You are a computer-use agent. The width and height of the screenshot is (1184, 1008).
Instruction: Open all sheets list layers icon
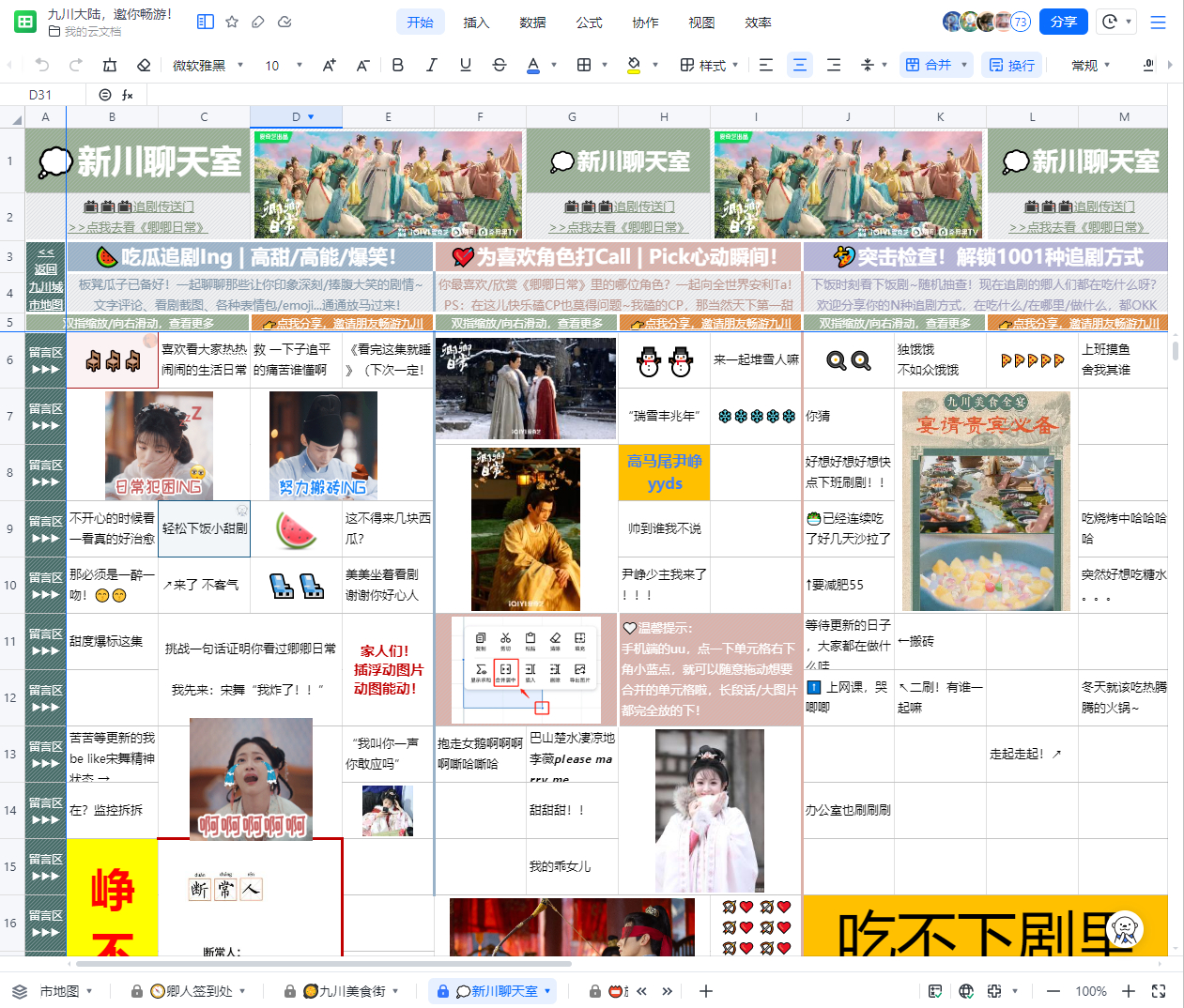(x=20, y=991)
